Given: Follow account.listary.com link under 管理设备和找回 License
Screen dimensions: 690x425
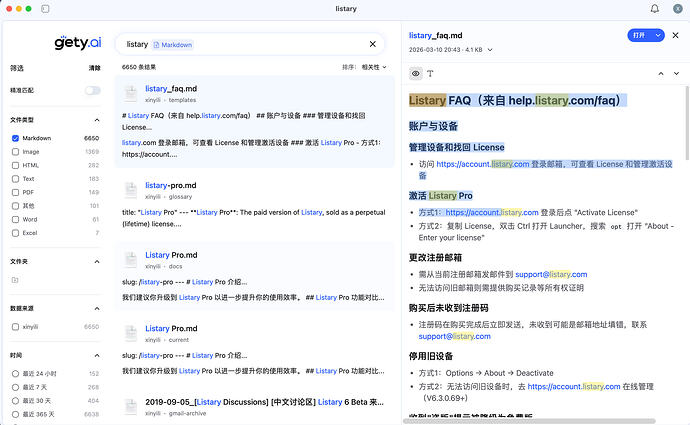Looking at the screenshot, I should tap(483, 164).
